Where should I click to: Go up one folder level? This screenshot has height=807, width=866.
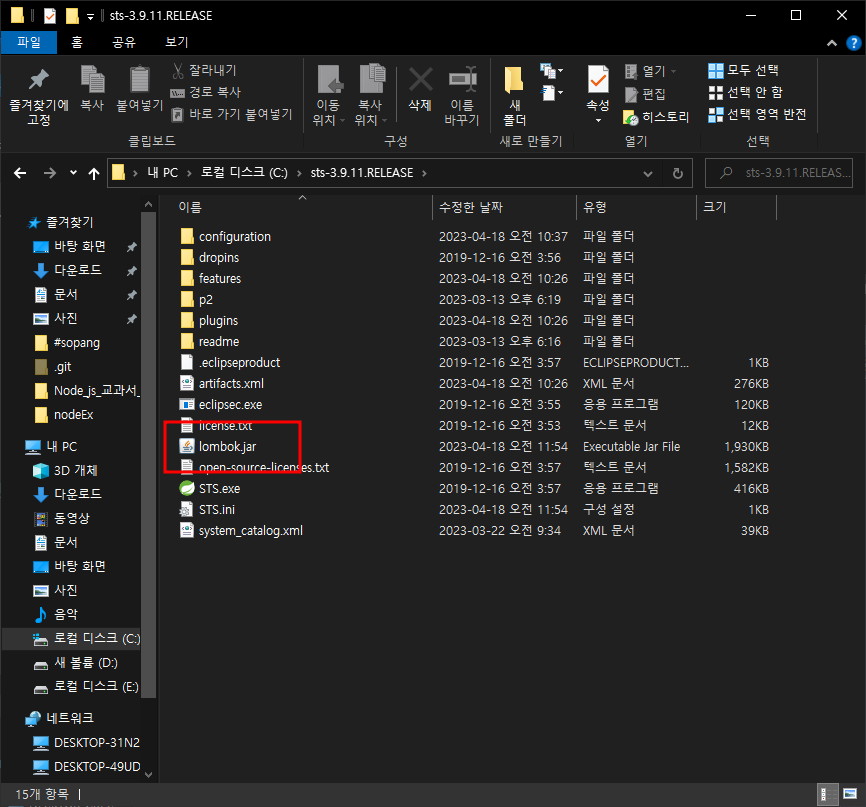(x=94, y=173)
